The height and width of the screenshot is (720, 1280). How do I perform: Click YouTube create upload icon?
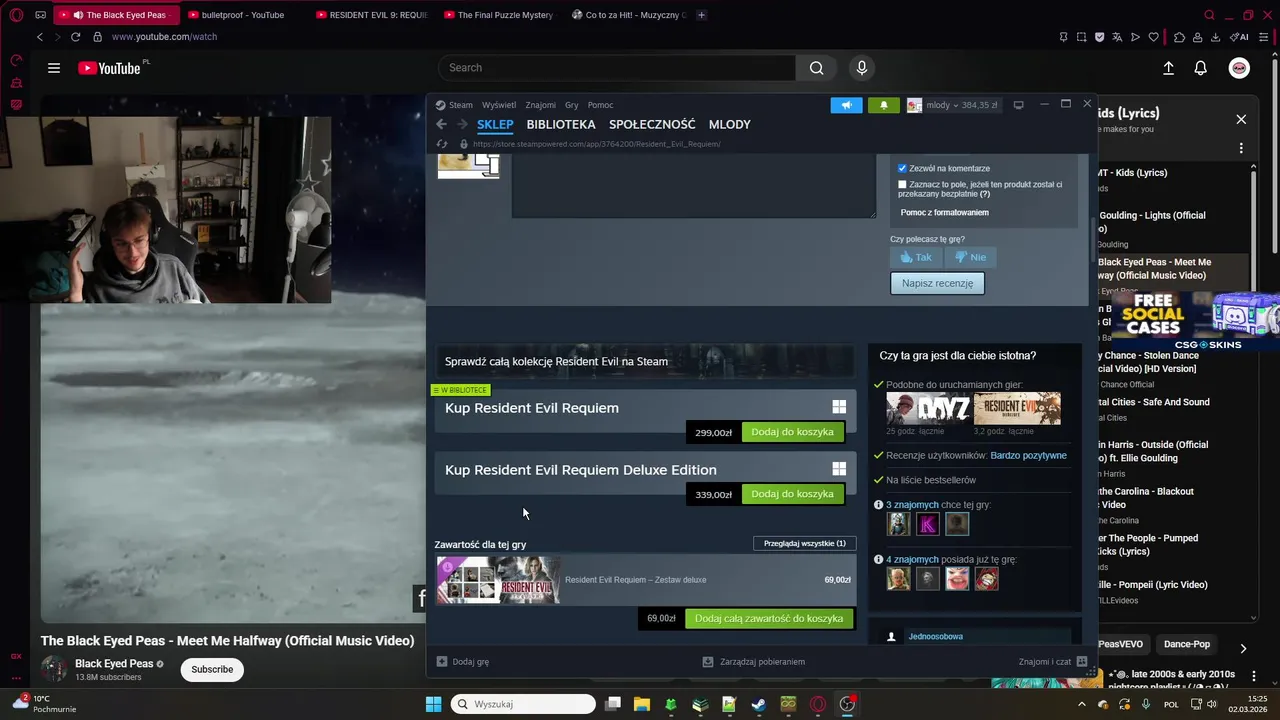click(x=1168, y=68)
